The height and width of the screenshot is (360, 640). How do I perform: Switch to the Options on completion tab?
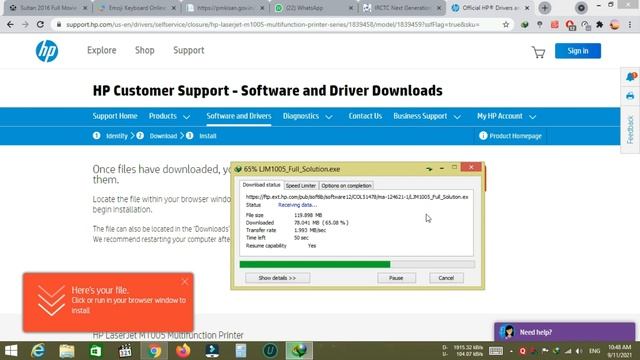346,186
